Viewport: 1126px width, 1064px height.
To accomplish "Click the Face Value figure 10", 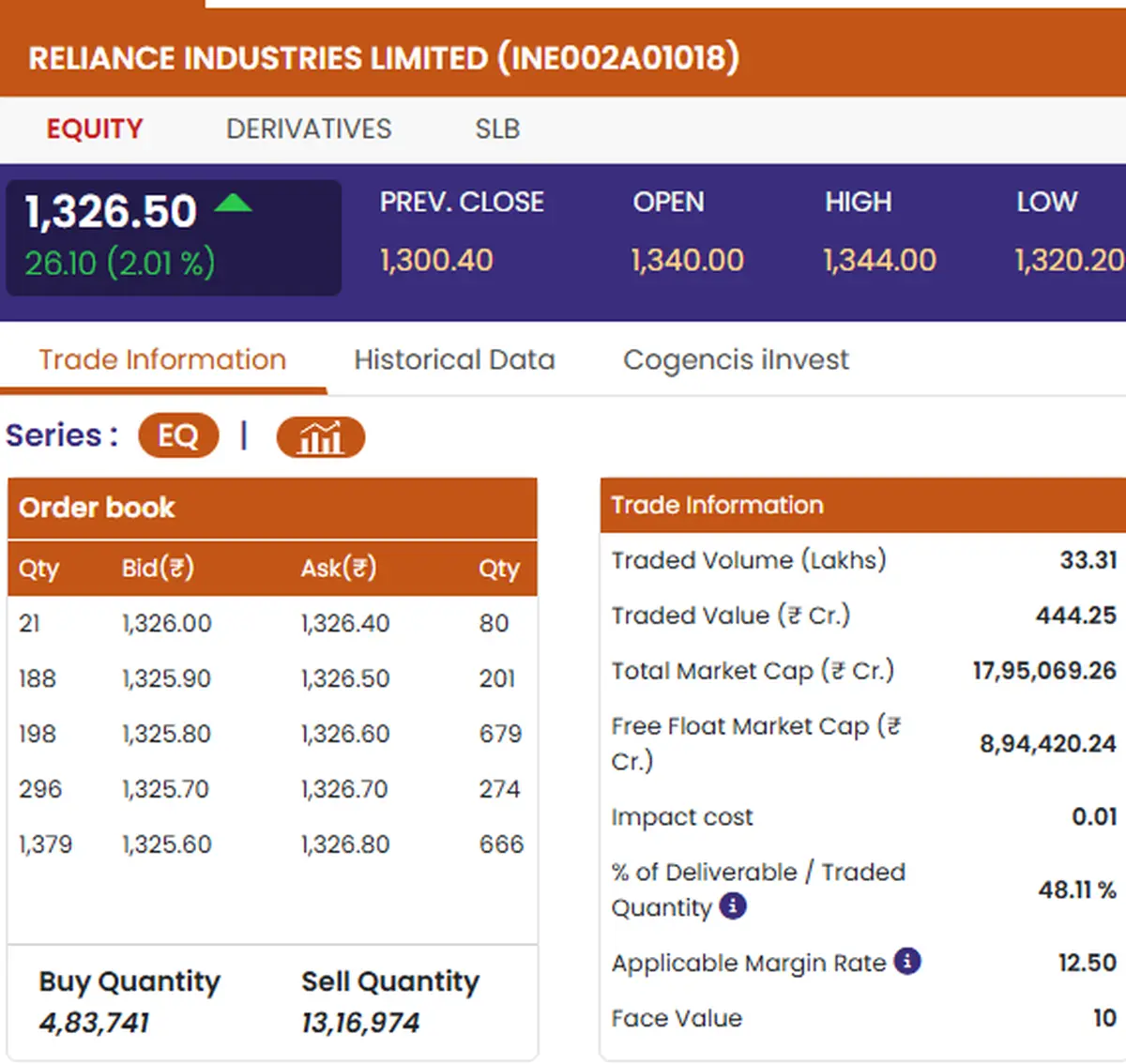I will 1105,1018.
